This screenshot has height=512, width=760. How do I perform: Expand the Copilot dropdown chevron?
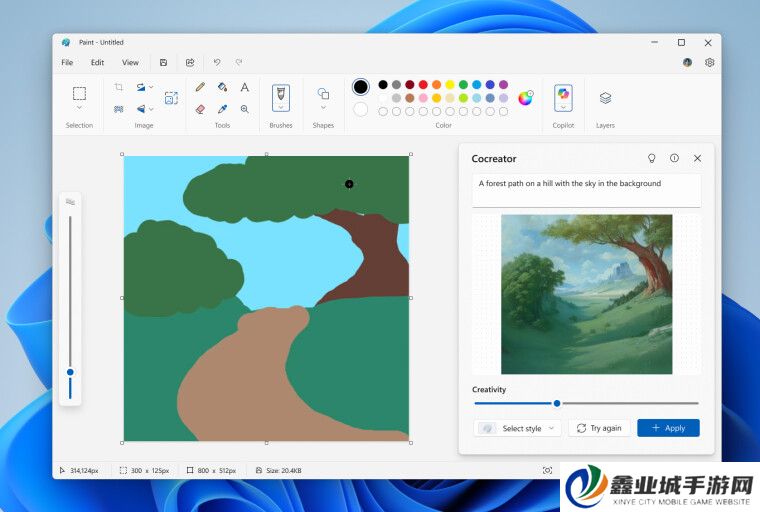pyautogui.click(x=563, y=107)
